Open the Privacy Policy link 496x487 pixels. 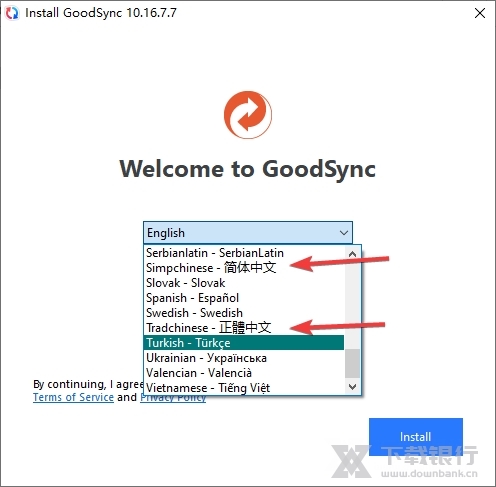173,398
